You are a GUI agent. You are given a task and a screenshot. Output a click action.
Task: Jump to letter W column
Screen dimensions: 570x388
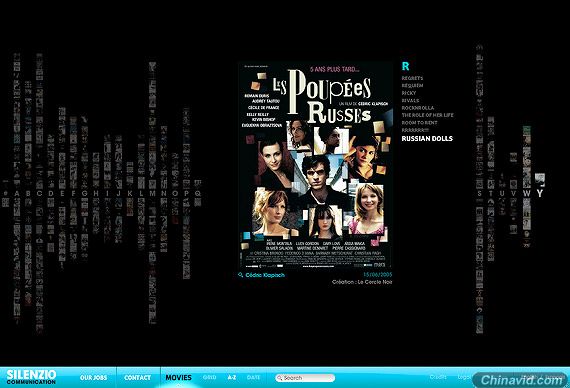click(x=526, y=194)
